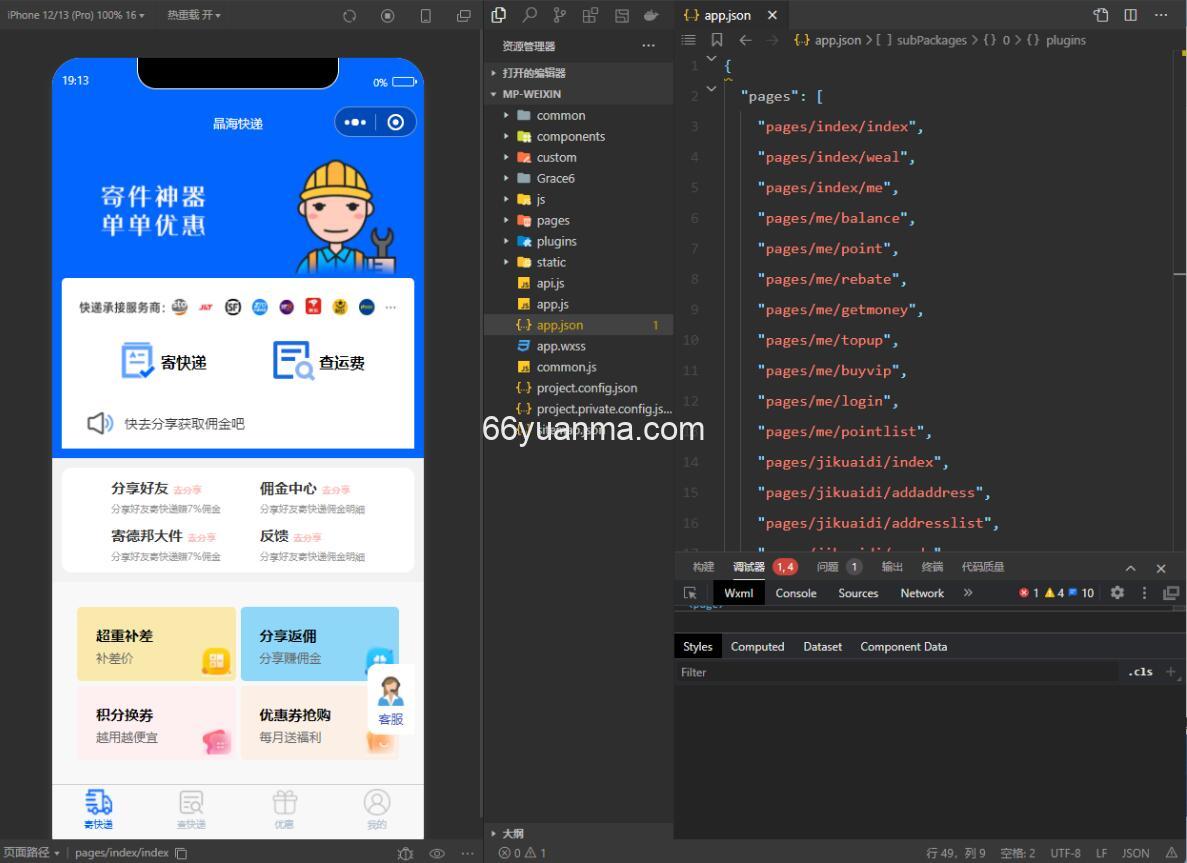Viewport: 1187px width, 863px height.
Task: Expand the pages folder in explorer
Action: 552,220
